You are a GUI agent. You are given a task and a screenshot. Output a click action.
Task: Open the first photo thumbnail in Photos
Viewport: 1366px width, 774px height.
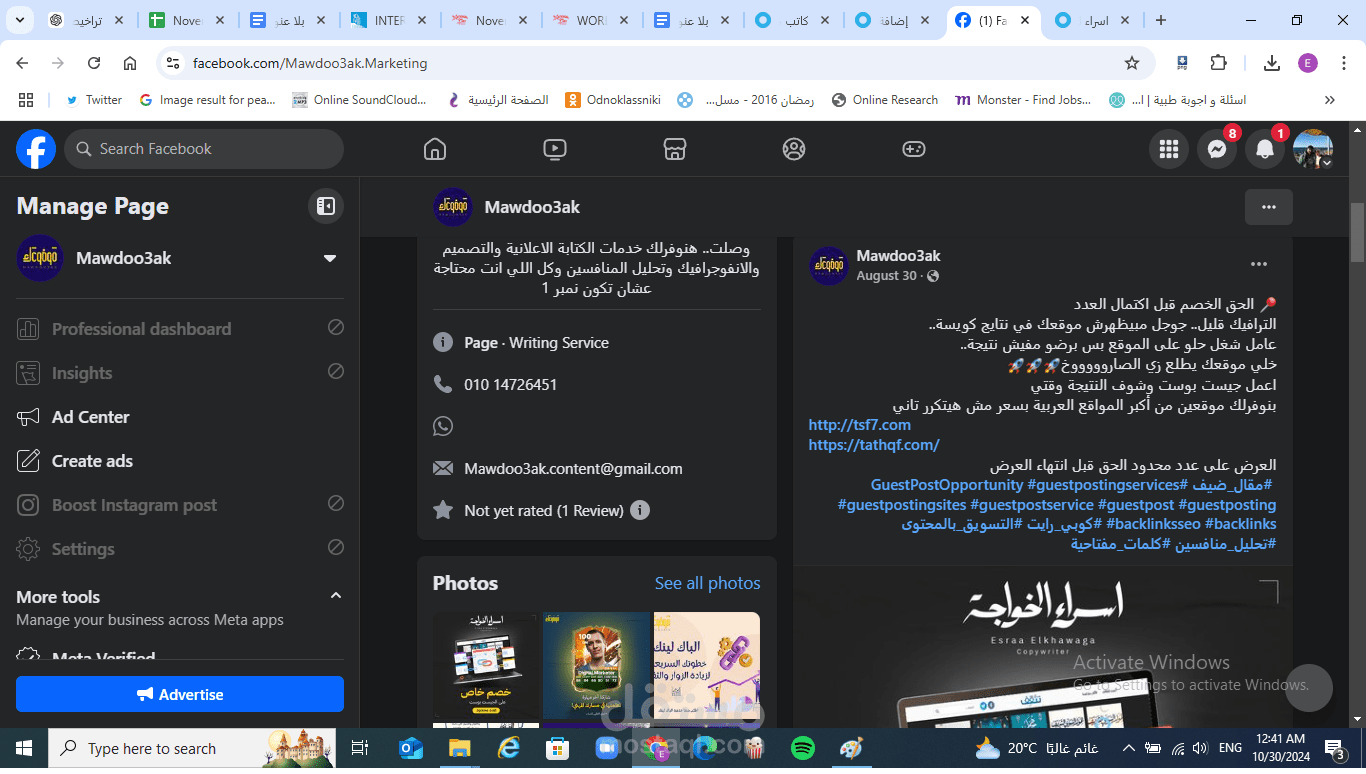pos(486,667)
